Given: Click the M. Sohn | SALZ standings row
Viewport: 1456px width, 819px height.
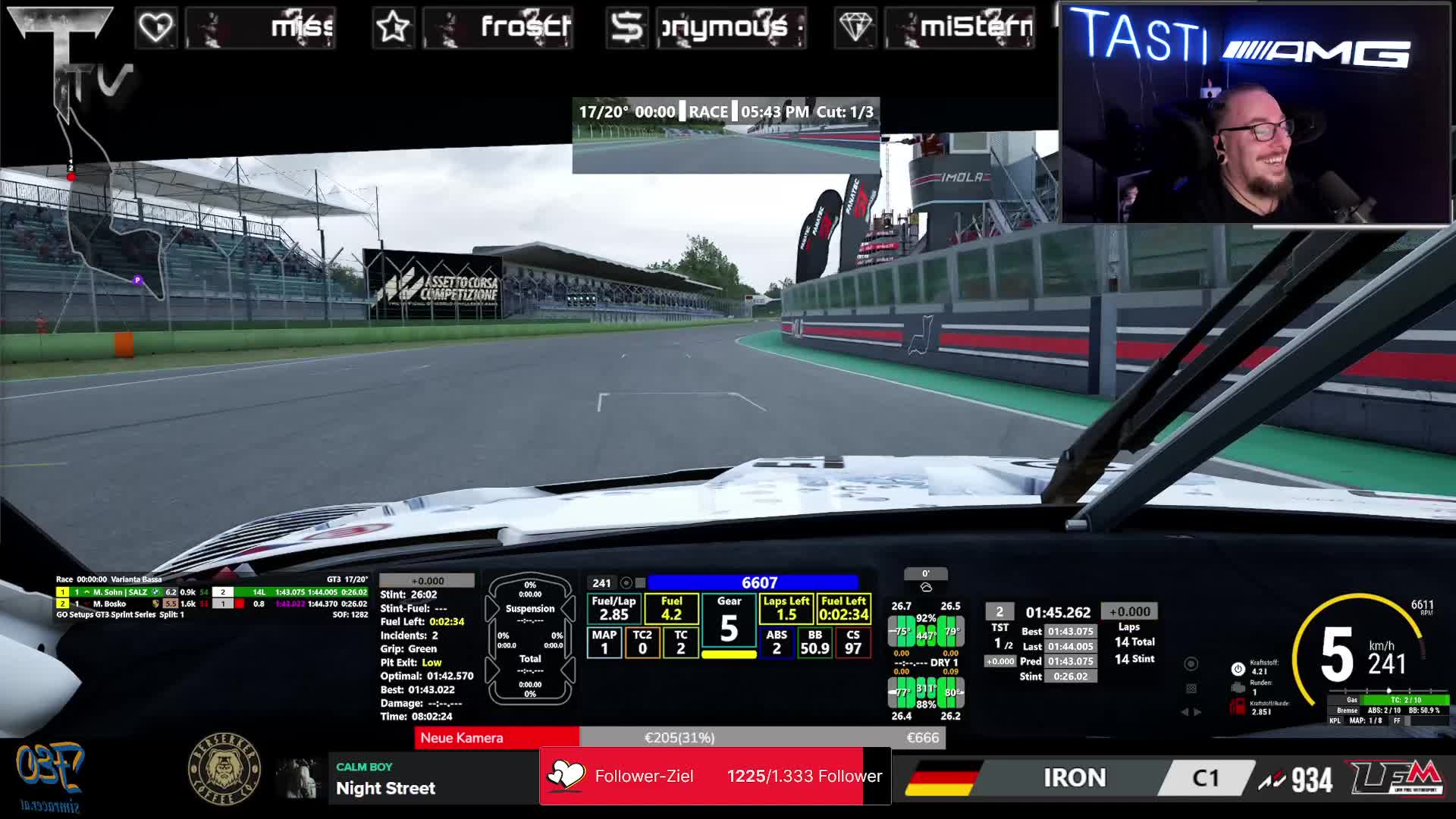Looking at the screenshot, I should tap(212, 592).
